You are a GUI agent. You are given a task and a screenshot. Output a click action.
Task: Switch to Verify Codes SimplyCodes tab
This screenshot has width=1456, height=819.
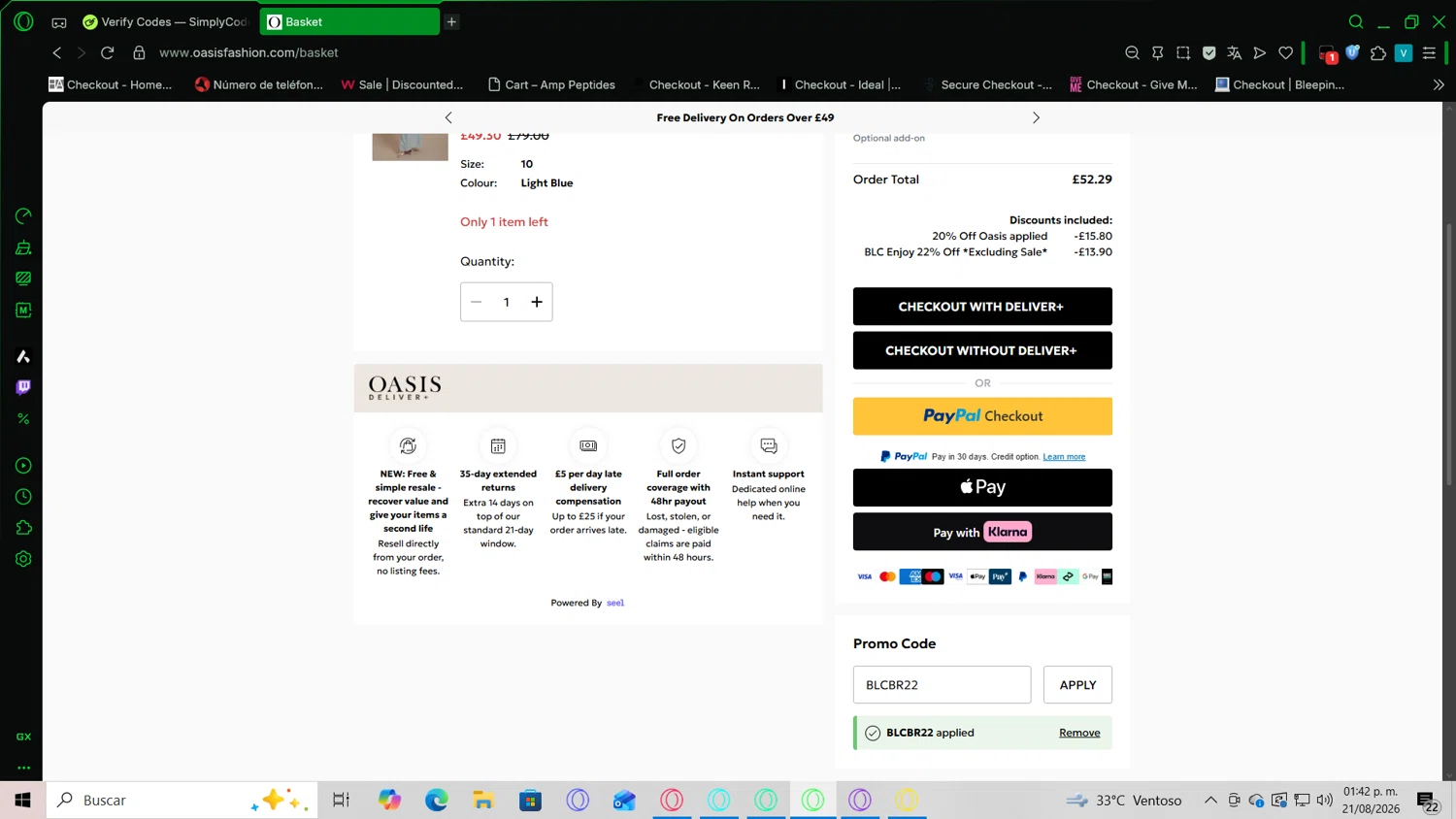[165, 21]
